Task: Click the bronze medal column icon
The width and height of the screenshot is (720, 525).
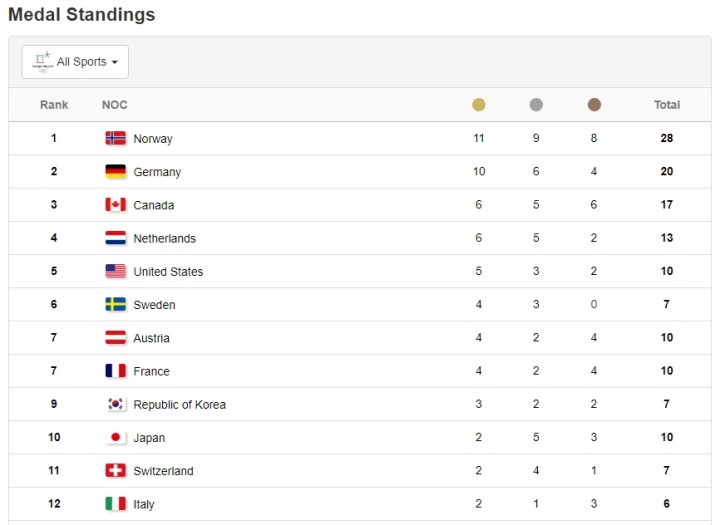Action: 594,105
